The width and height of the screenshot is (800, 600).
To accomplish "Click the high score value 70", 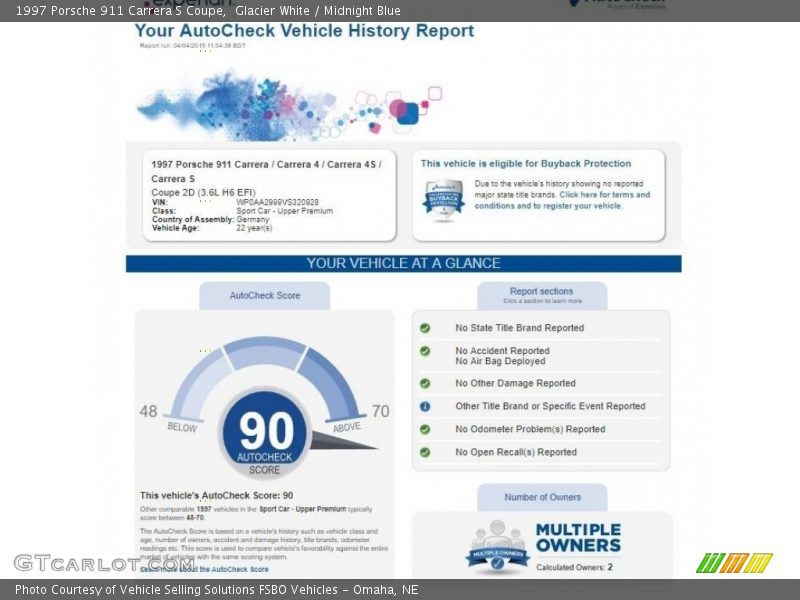I will (x=381, y=411).
